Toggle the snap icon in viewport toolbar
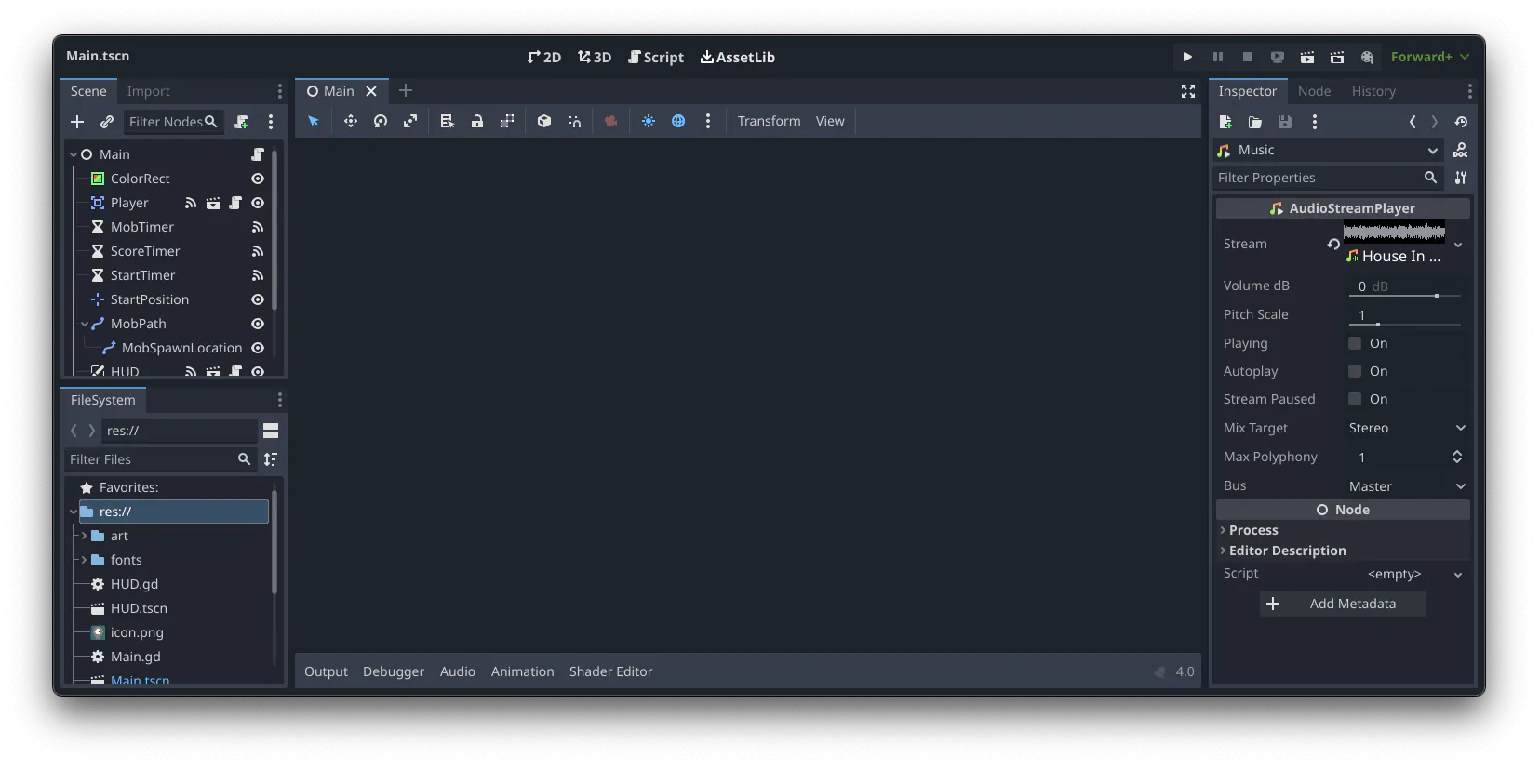 click(x=574, y=121)
